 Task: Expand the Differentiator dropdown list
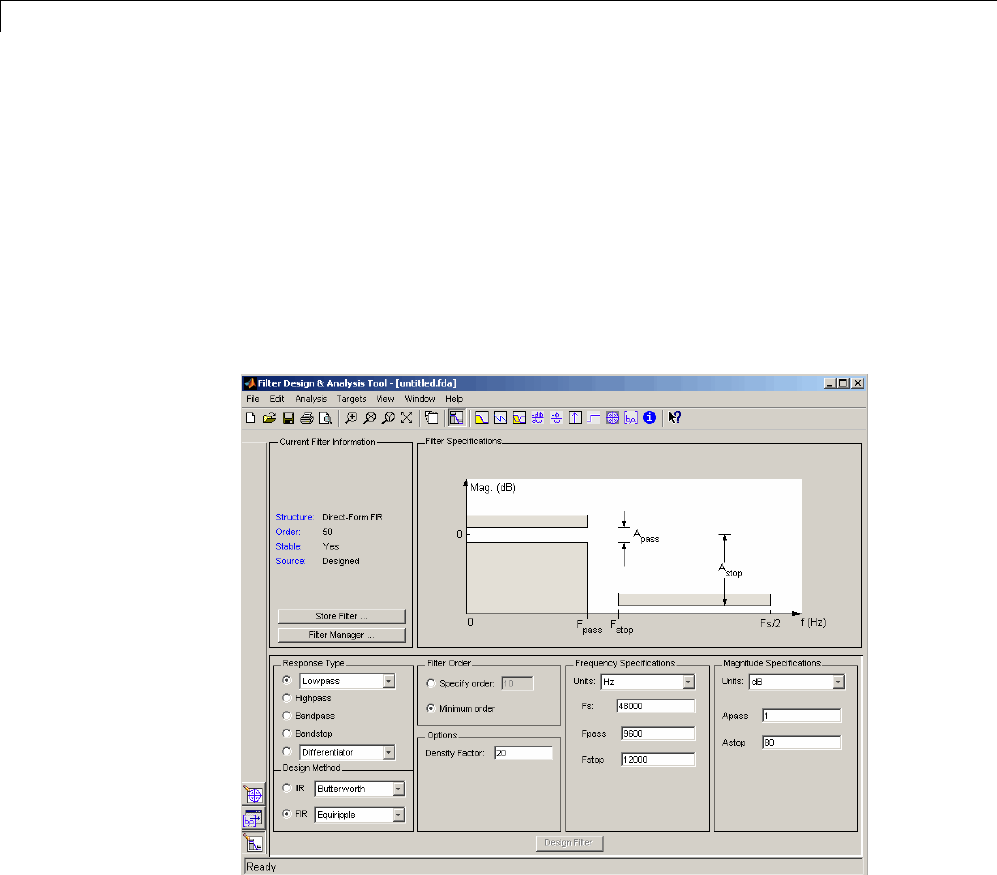pos(388,752)
